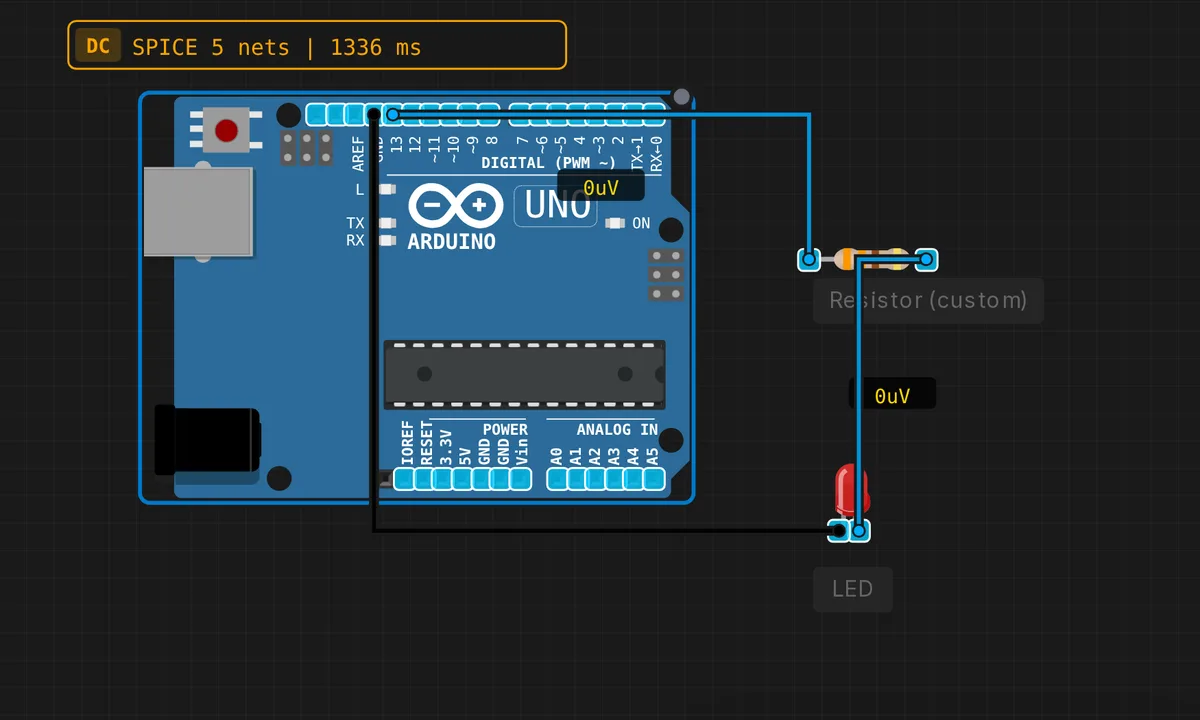The width and height of the screenshot is (1200, 720).
Task: Click digital pin 7
Action: [x=518, y=114]
